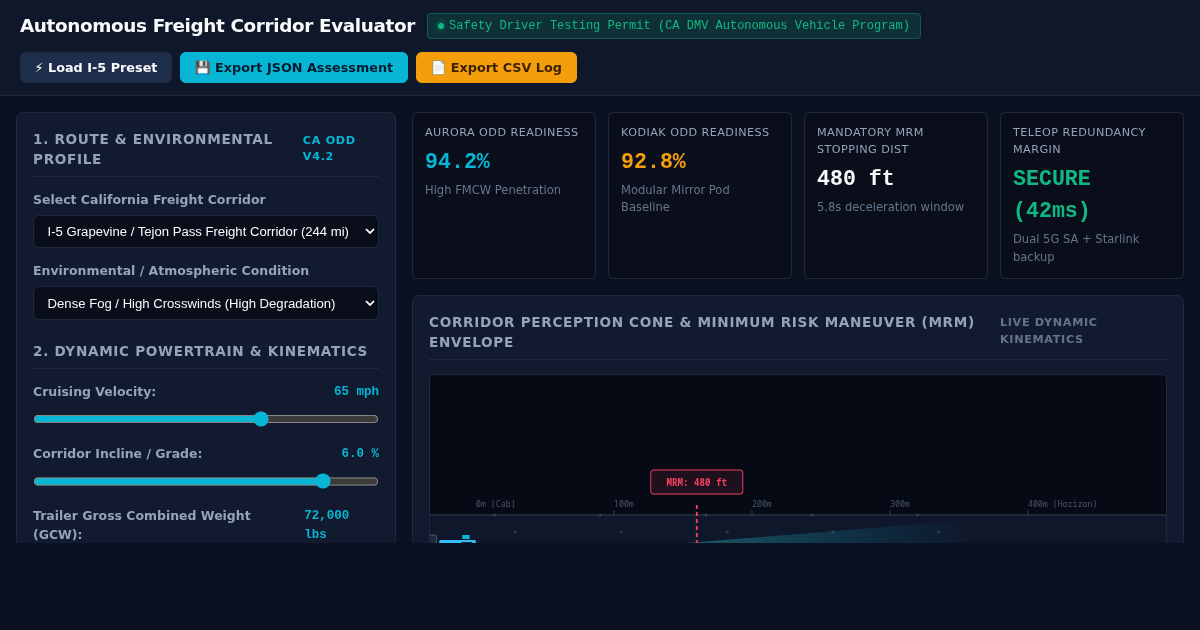Click the 400m (Horizon) axis label

(1062, 504)
